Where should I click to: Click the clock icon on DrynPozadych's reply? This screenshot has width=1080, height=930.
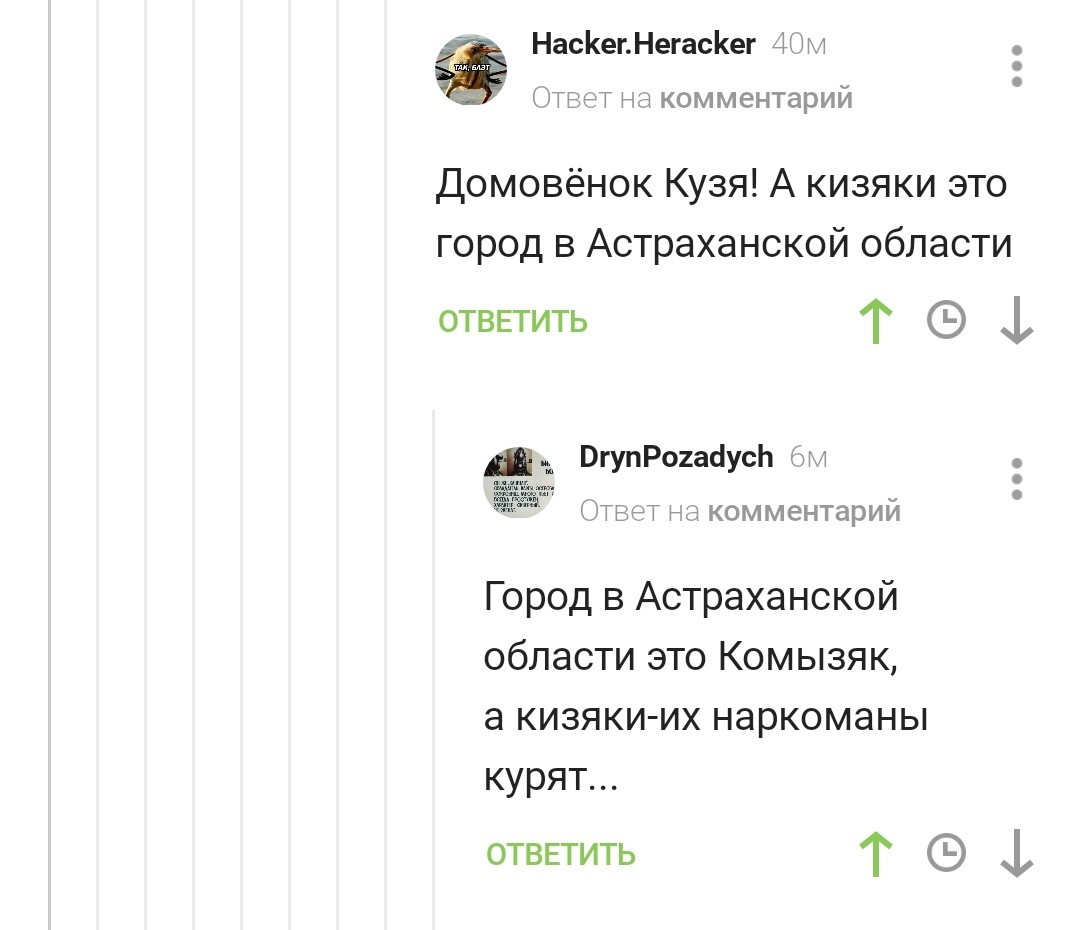946,854
